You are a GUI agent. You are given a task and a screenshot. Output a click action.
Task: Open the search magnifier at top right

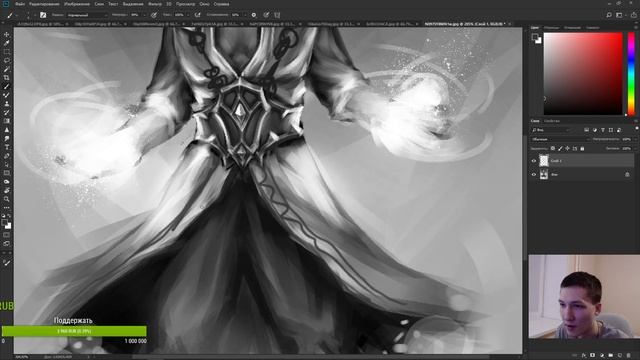point(609,15)
